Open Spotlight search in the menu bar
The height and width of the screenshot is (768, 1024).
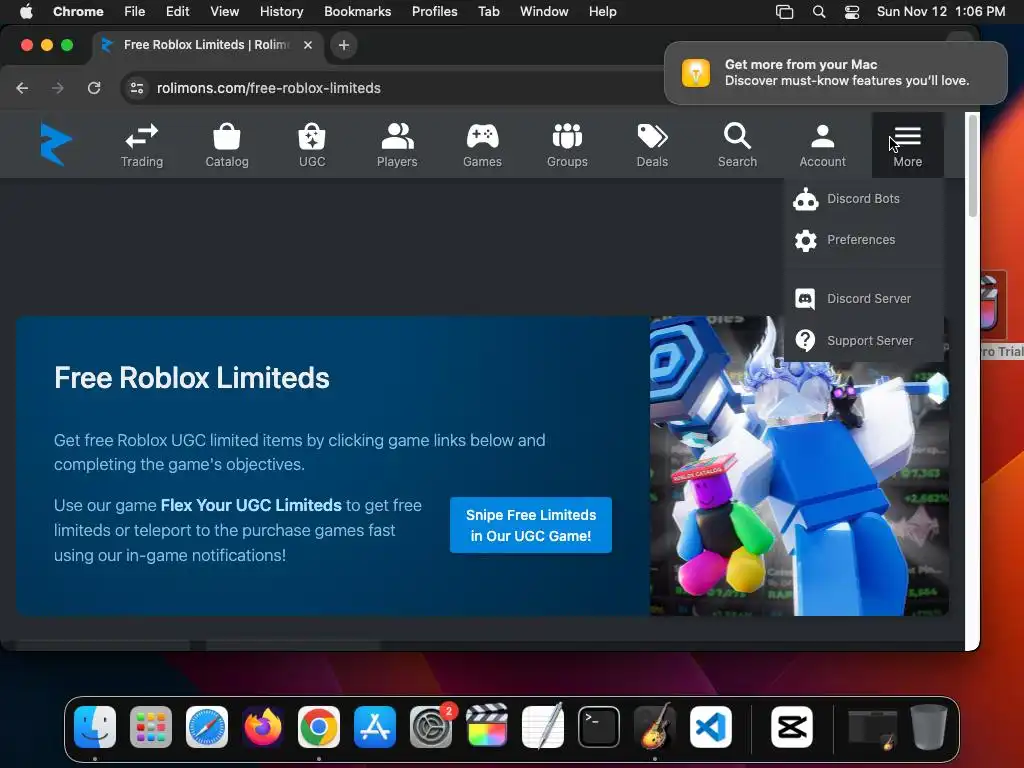[x=818, y=11]
